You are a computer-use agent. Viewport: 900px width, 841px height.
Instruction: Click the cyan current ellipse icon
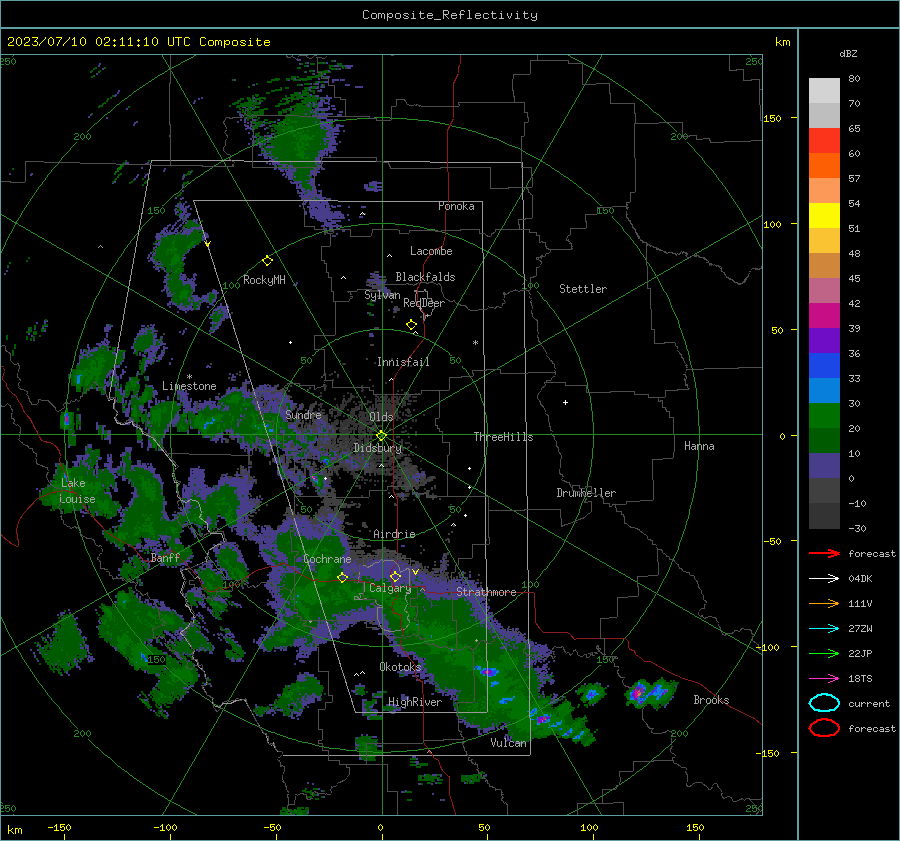tap(824, 703)
